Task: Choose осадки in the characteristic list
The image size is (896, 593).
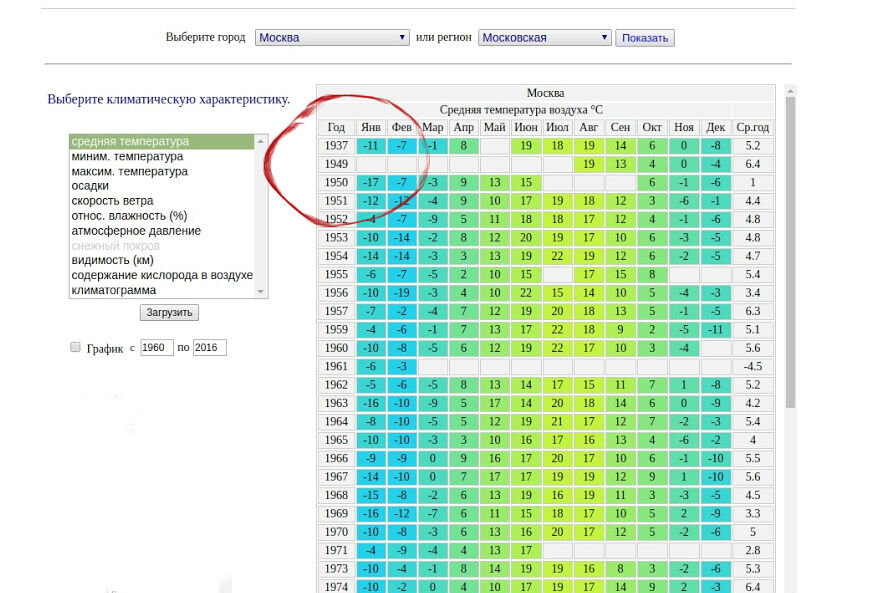Action: point(162,186)
